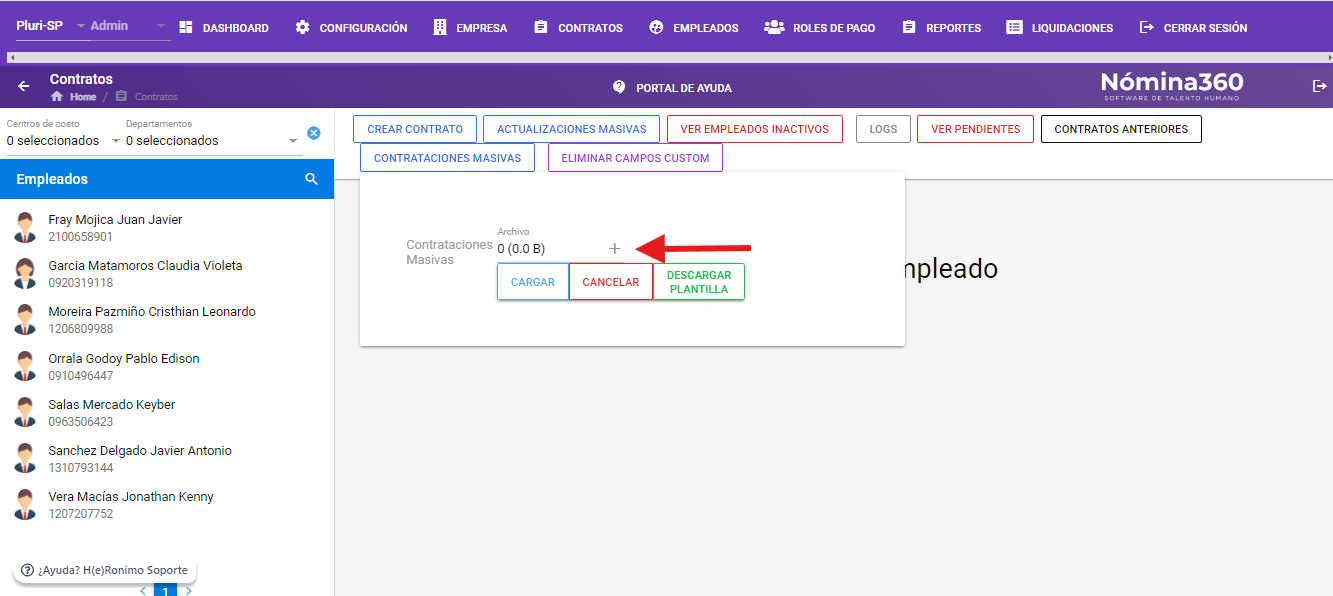Screen dimensions: 1333x596
Task: Click the Liquidaciones list icon
Action: (1014, 27)
